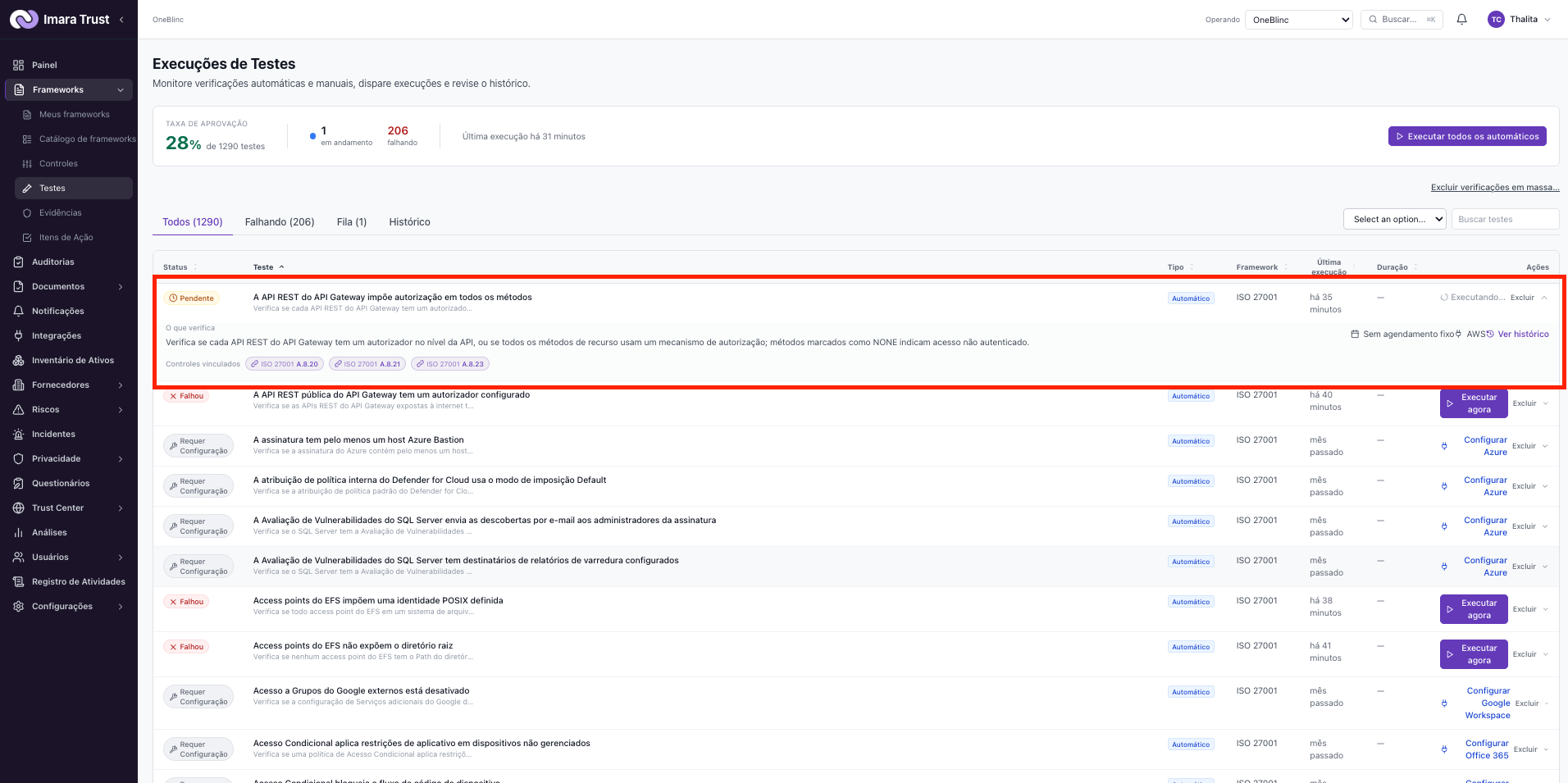1568x783 pixels.
Task: Switch to the Fila (1) tab
Action: (x=352, y=222)
